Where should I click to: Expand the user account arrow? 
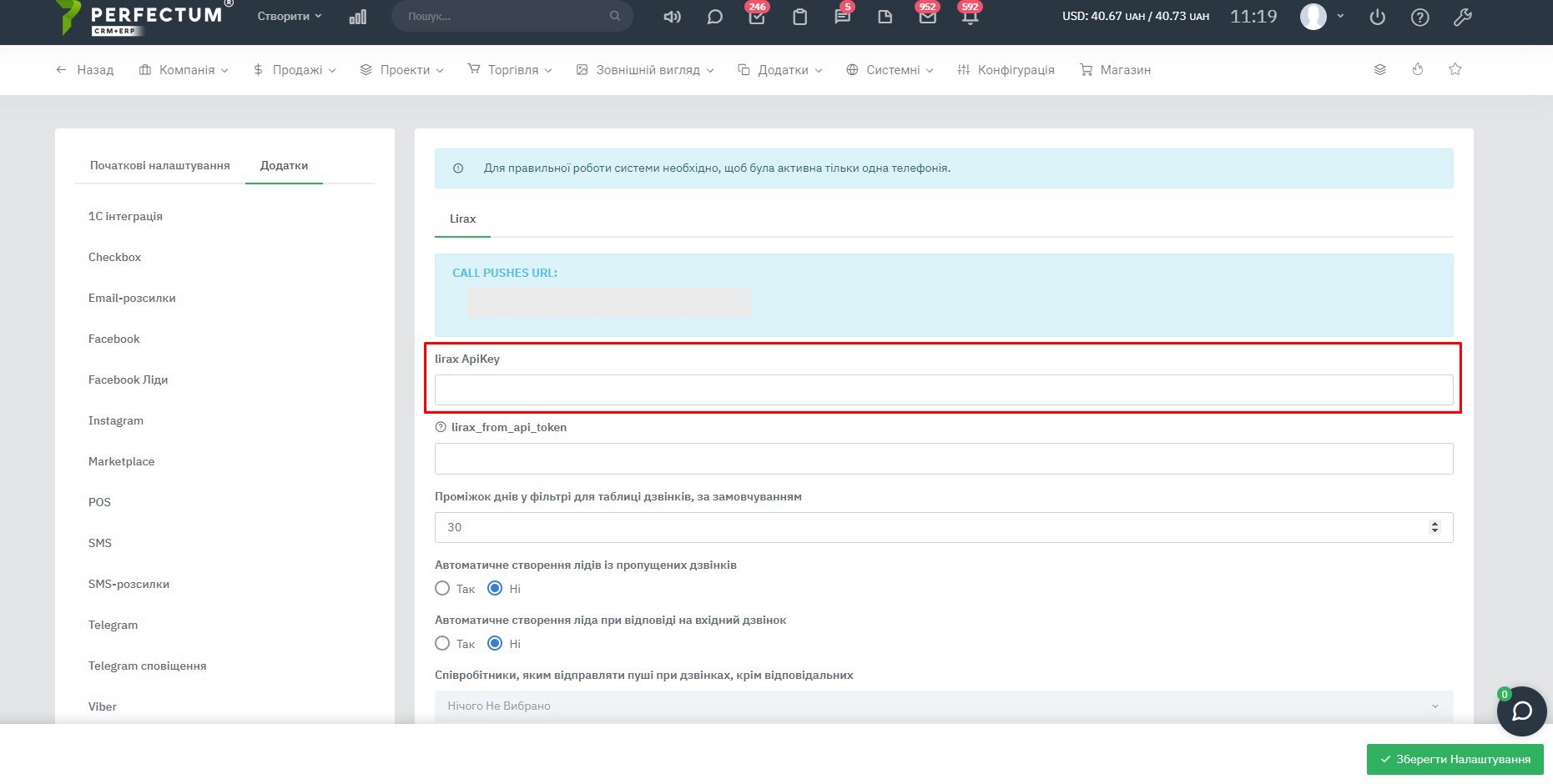[x=1340, y=16]
